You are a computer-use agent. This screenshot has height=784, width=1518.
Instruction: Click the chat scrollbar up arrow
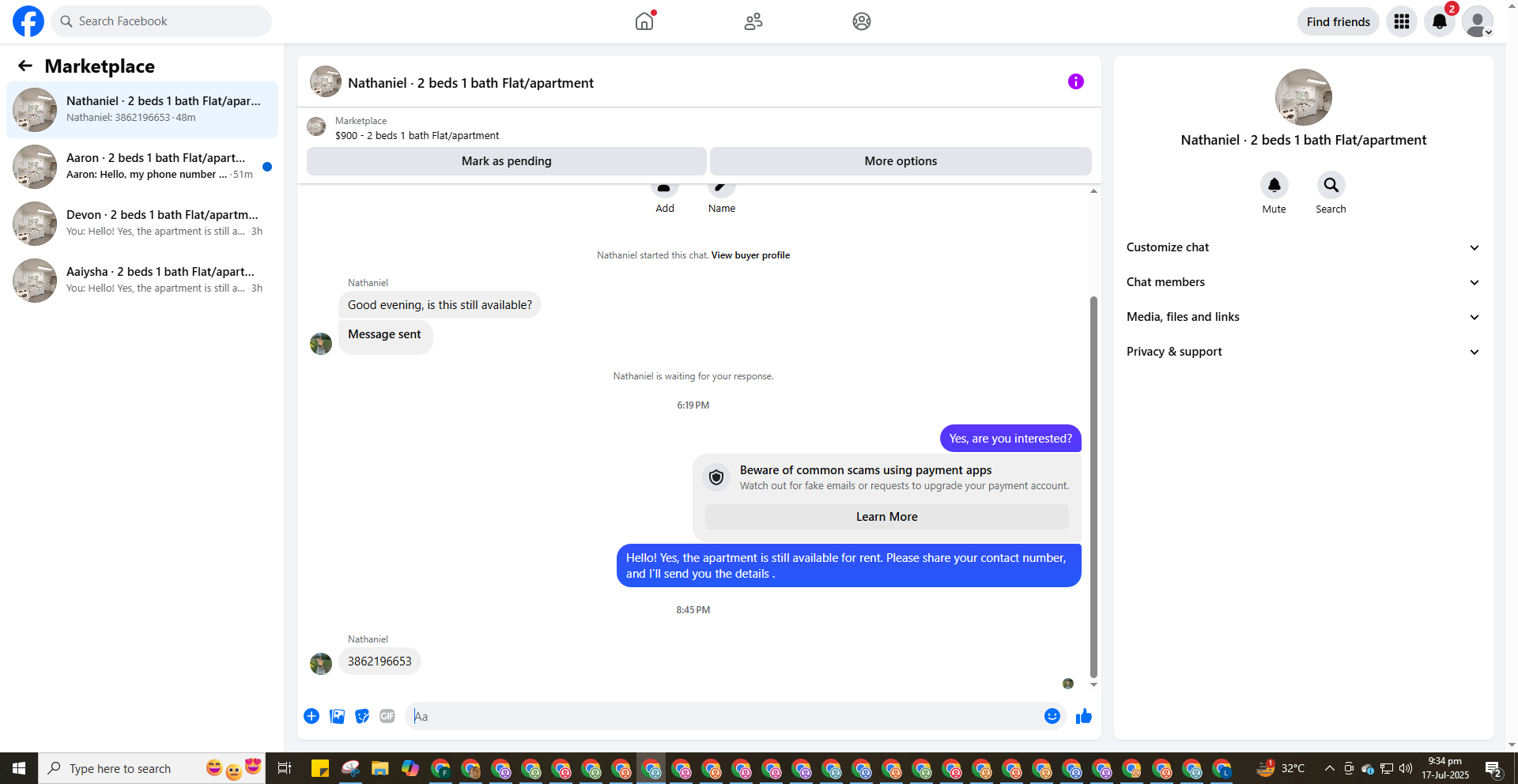1093,191
